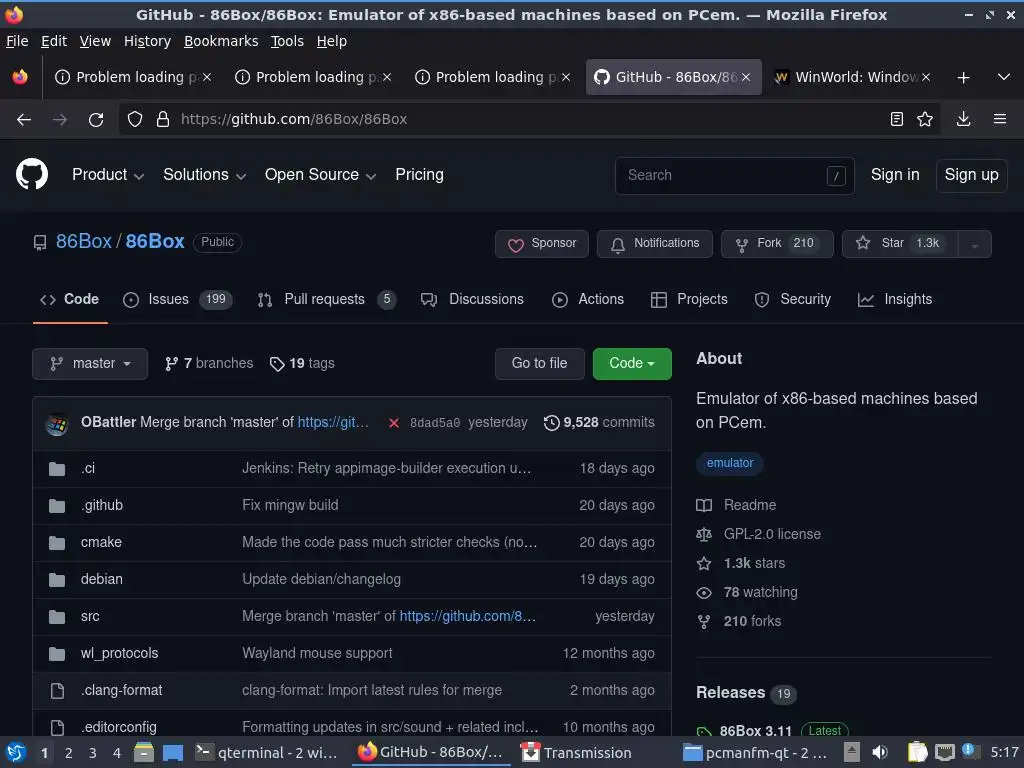Click the Notifications button
The image size is (1024, 768).
654,244
